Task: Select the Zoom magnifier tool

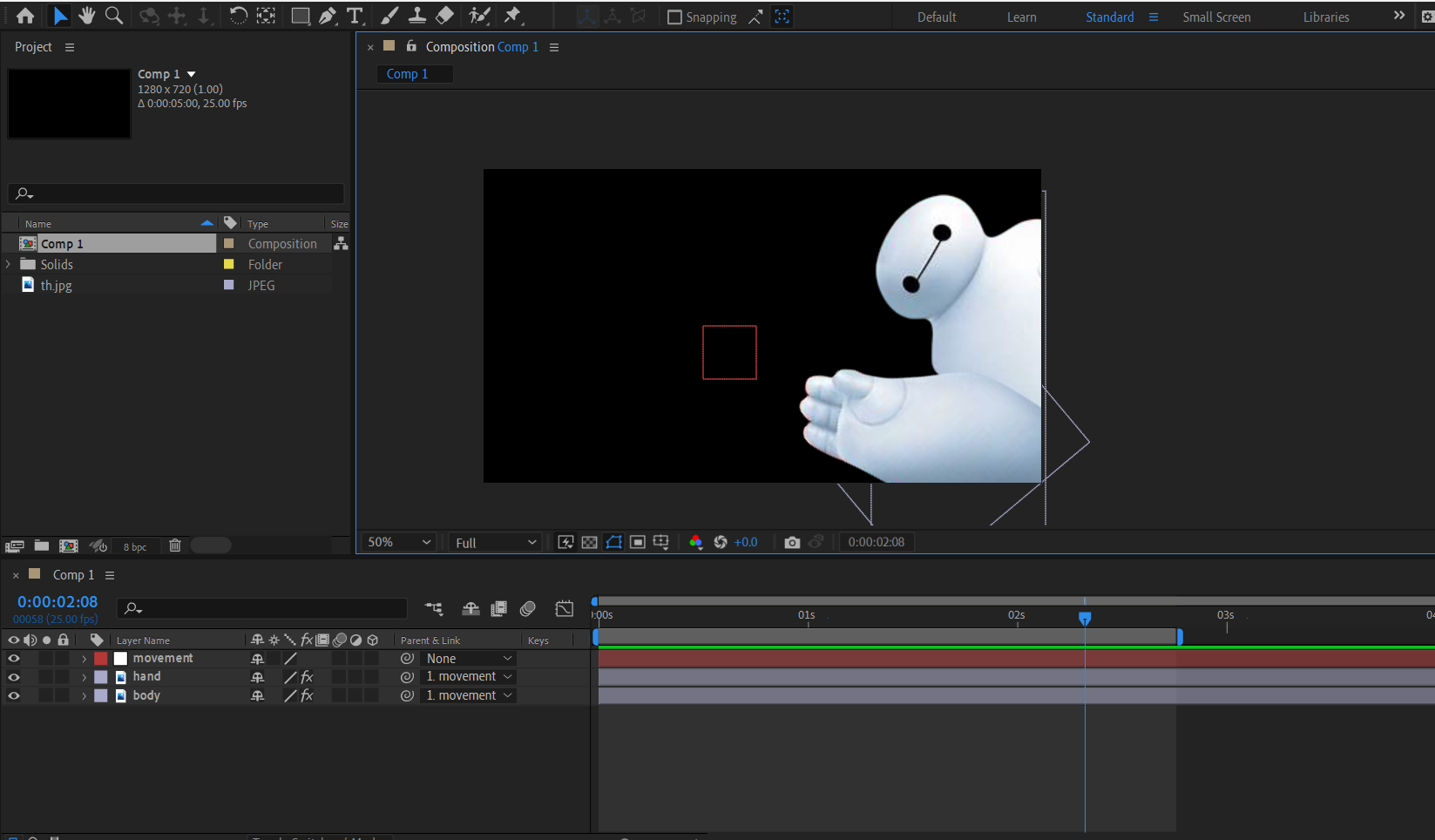Action: point(113,16)
